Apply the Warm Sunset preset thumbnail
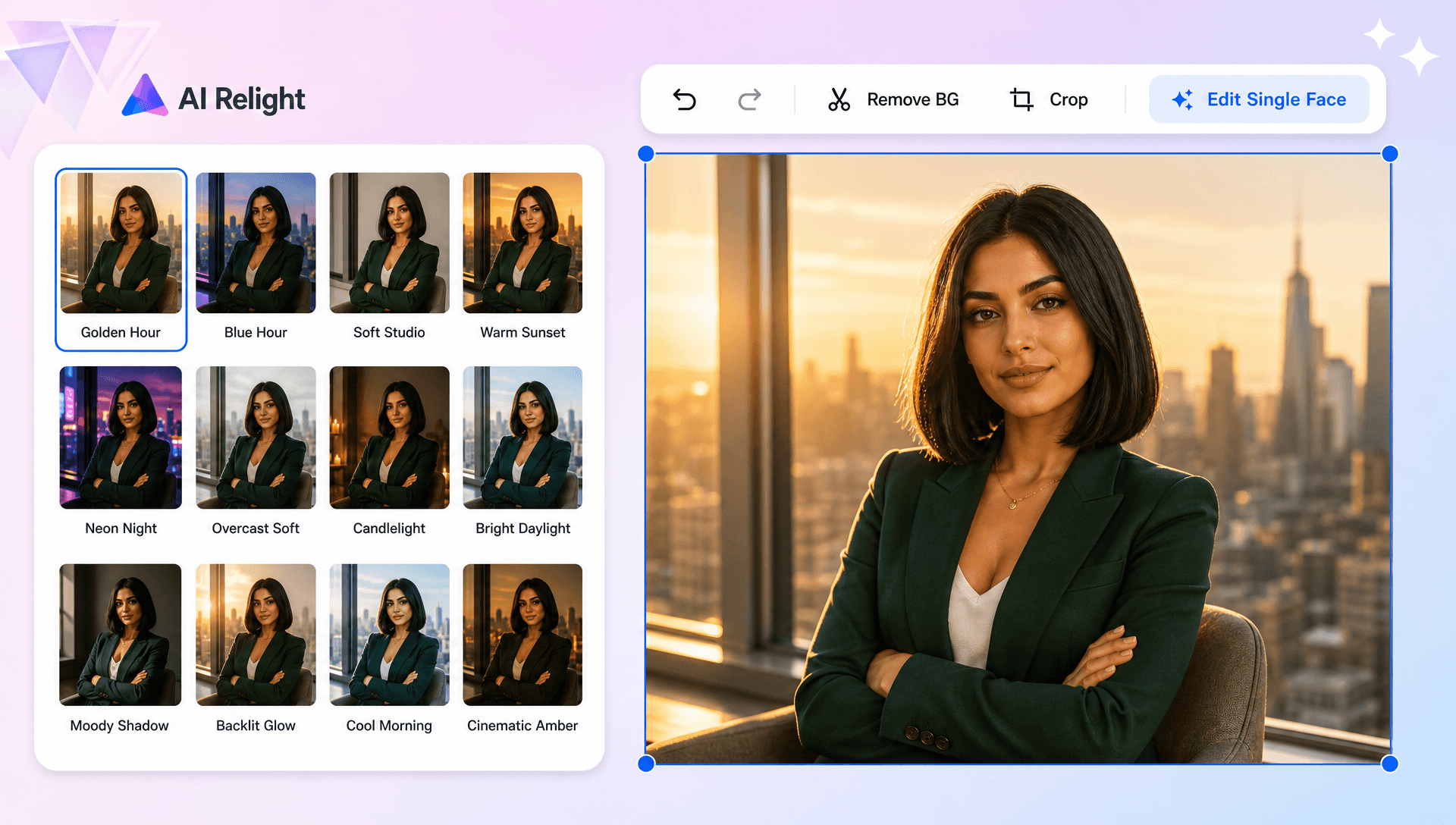Viewport: 1456px width, 825px height. tap(522, 243)
